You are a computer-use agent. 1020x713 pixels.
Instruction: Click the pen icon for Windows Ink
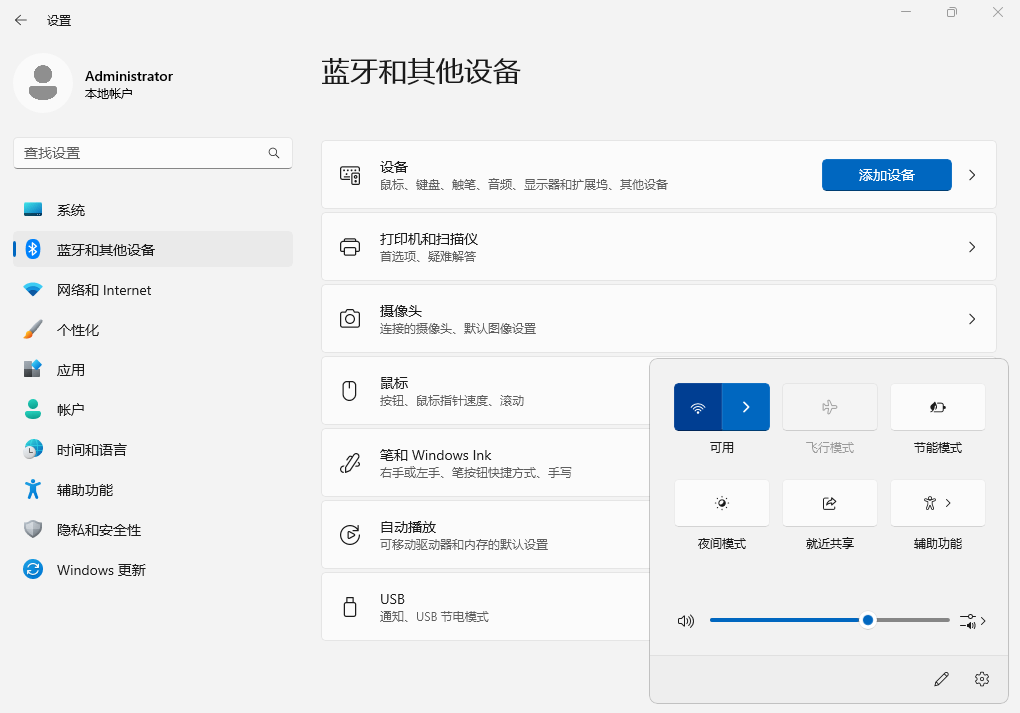click(x=350, y=463)
